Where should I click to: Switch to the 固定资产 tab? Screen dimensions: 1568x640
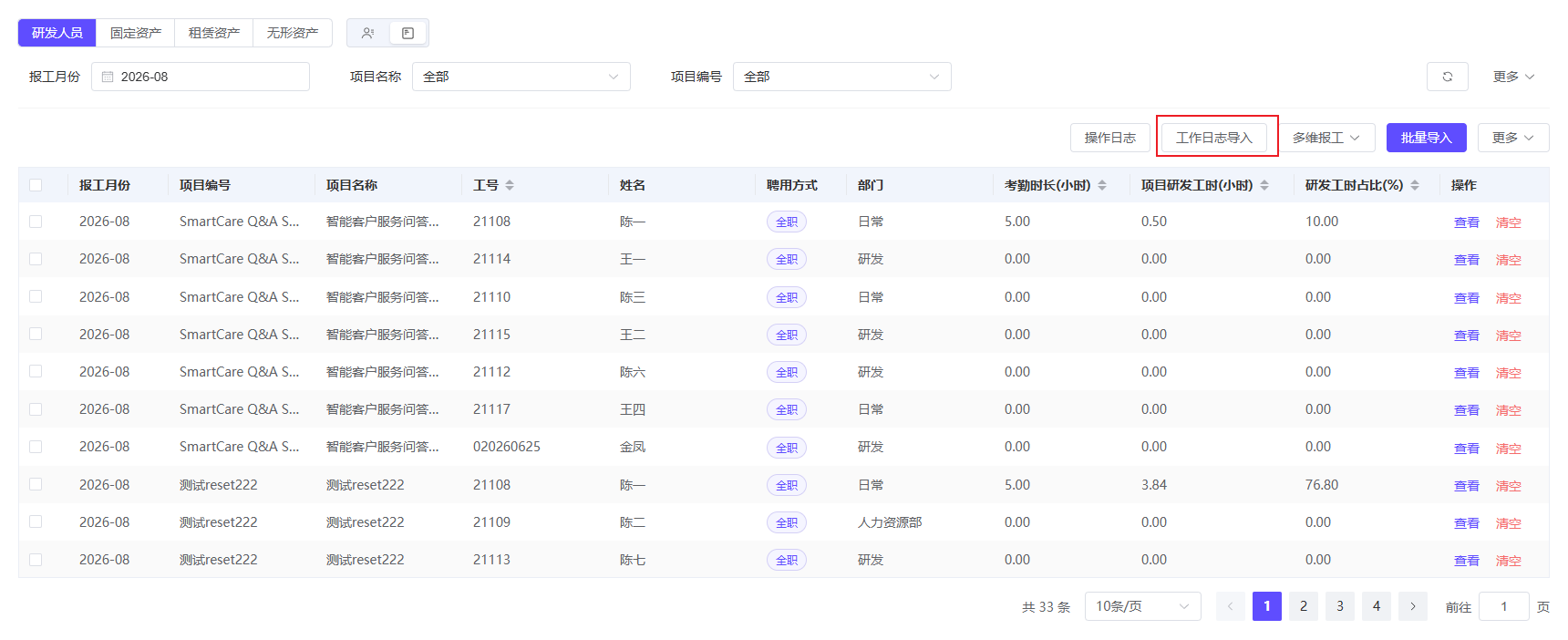pos(136,33)
